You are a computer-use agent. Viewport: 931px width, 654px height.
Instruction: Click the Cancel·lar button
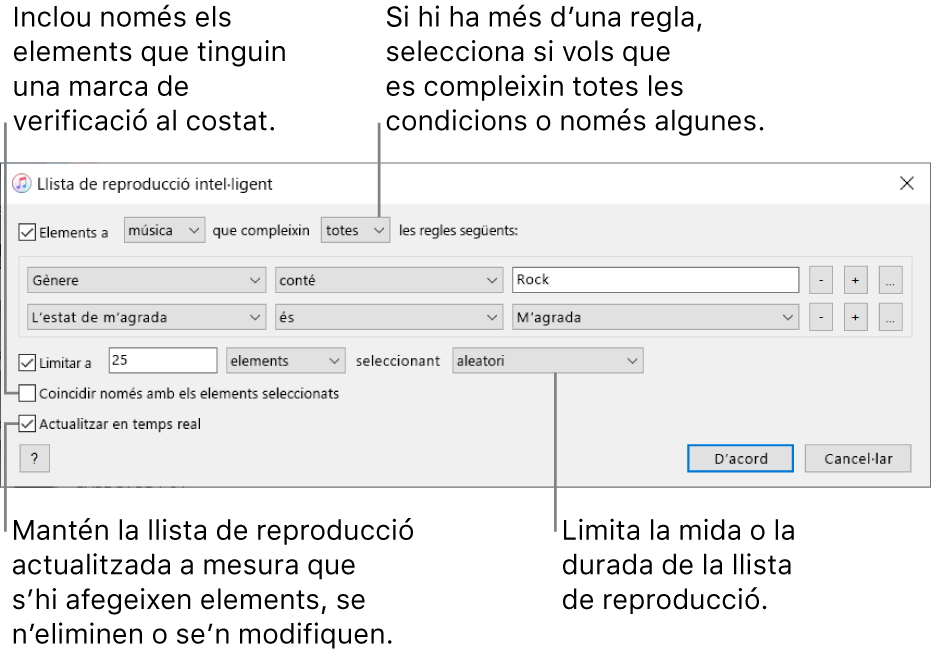[858, 459]
